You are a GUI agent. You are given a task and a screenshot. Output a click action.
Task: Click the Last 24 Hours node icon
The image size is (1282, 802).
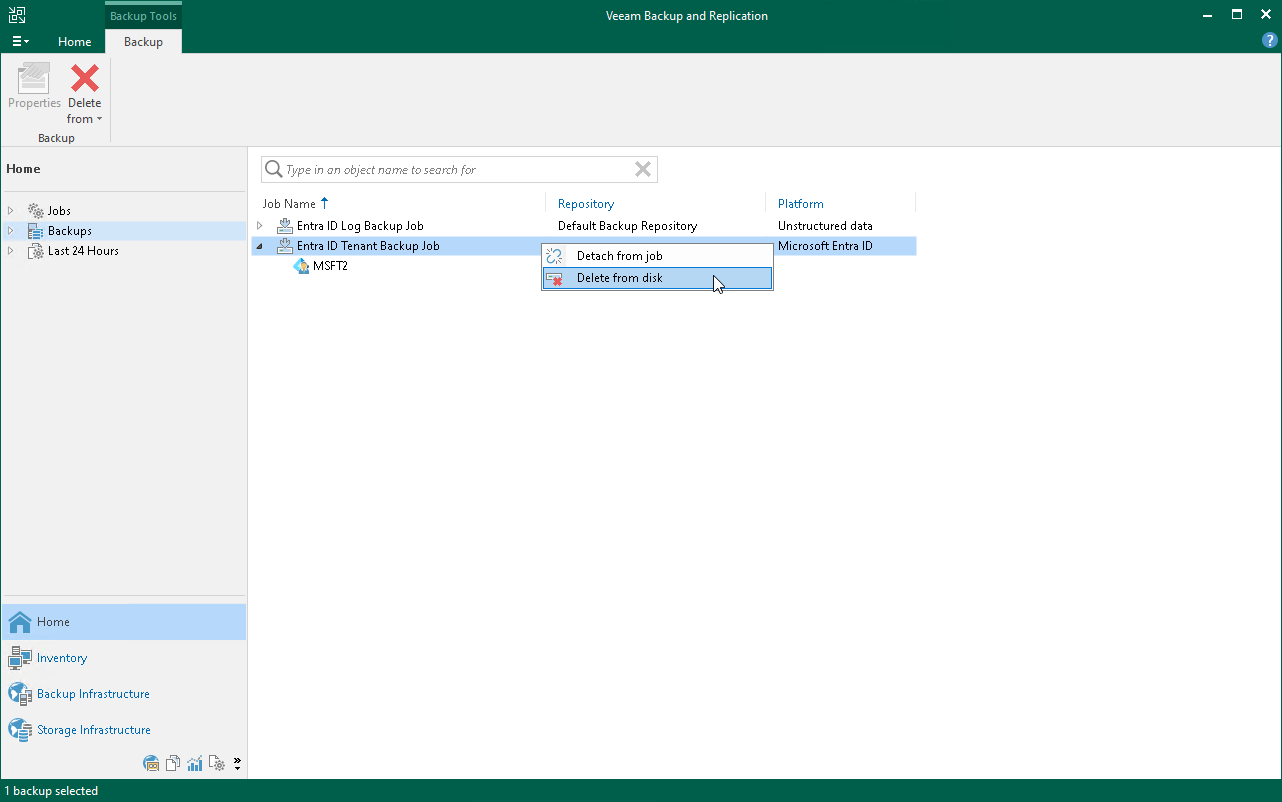click(x=36, y=251)
